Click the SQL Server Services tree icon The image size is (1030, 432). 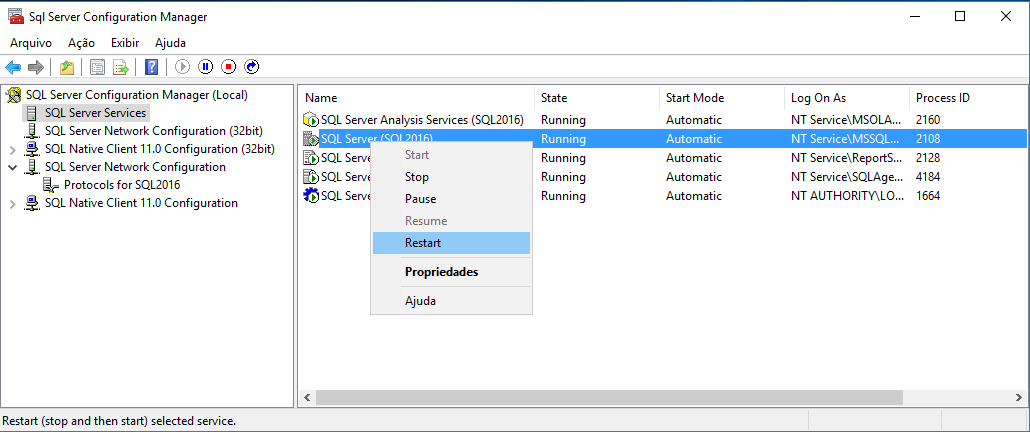[x=32, y=113]
